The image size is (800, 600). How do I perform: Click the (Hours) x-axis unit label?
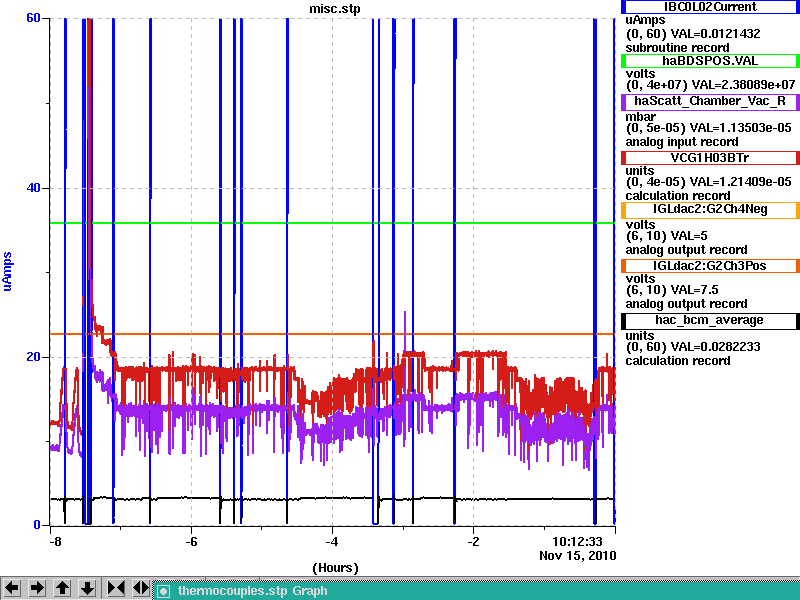pyautogui.click(x=335, y=568)
